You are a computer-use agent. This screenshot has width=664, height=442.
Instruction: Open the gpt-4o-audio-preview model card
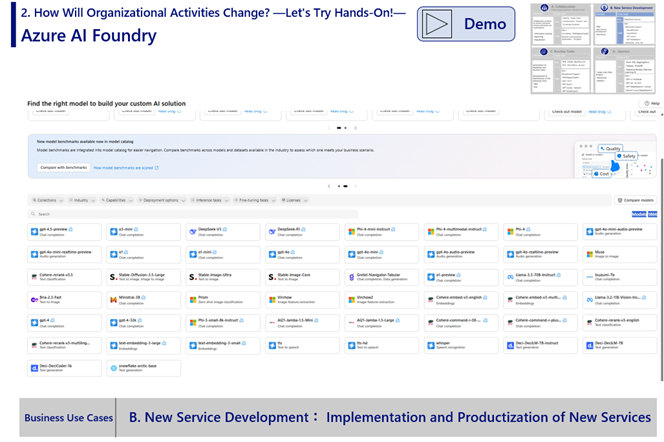461,254
